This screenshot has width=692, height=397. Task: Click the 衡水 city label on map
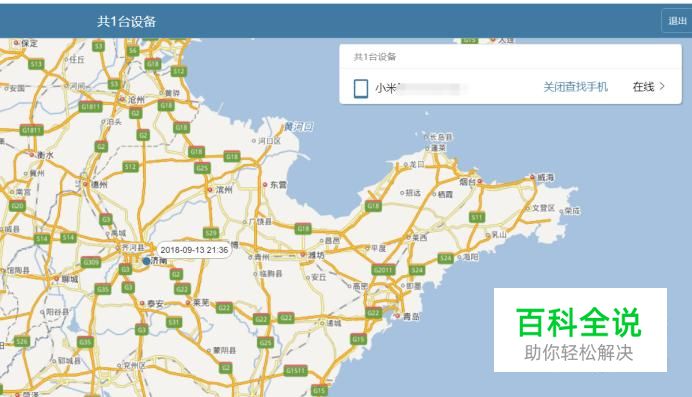coord(45,155)
